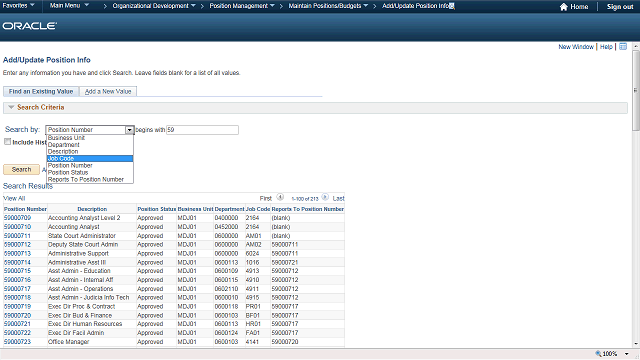Click the Home house icon
Screen dimensions: 640x360
point(564,7)
